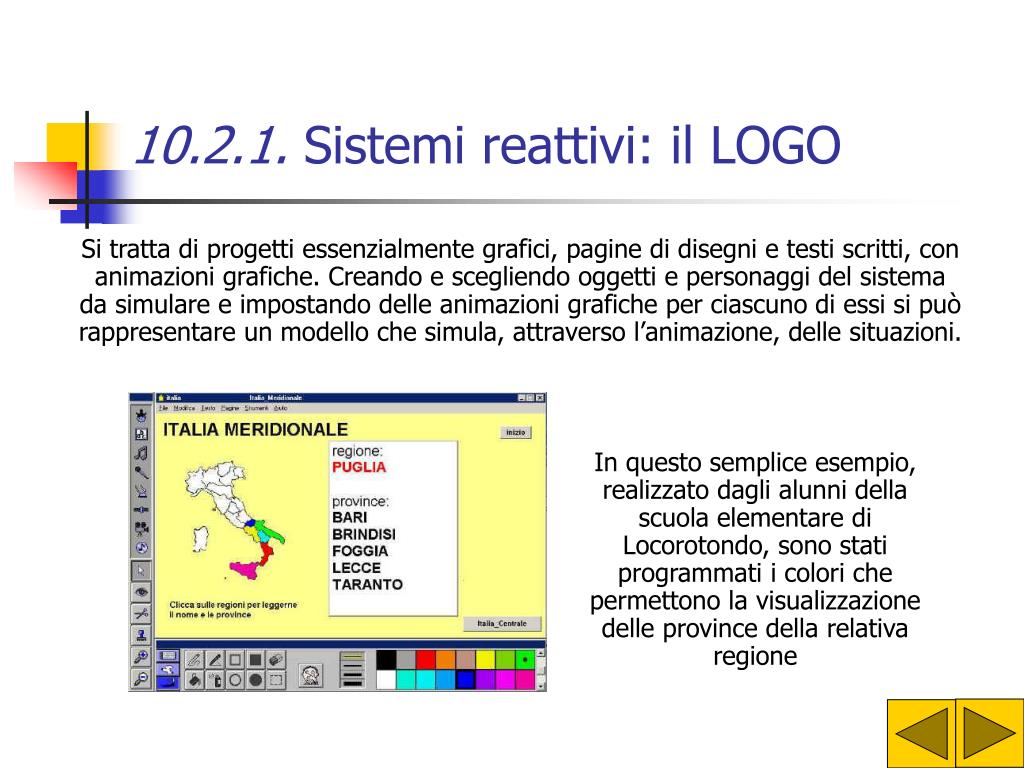Pick the bright green swatch with dot
1024x768 pixels.
(525, 660)
